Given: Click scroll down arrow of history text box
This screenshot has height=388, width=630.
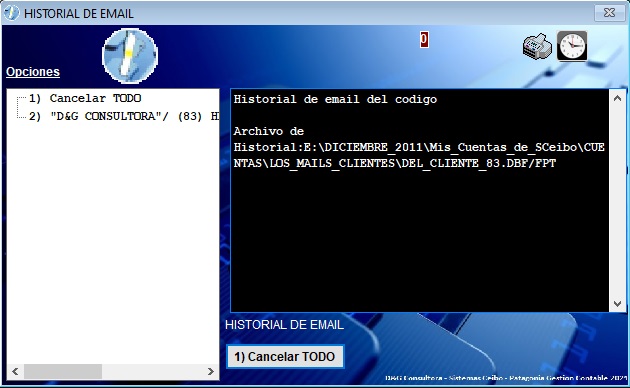Looking at the screenshot, I should (x=618, y=304).
